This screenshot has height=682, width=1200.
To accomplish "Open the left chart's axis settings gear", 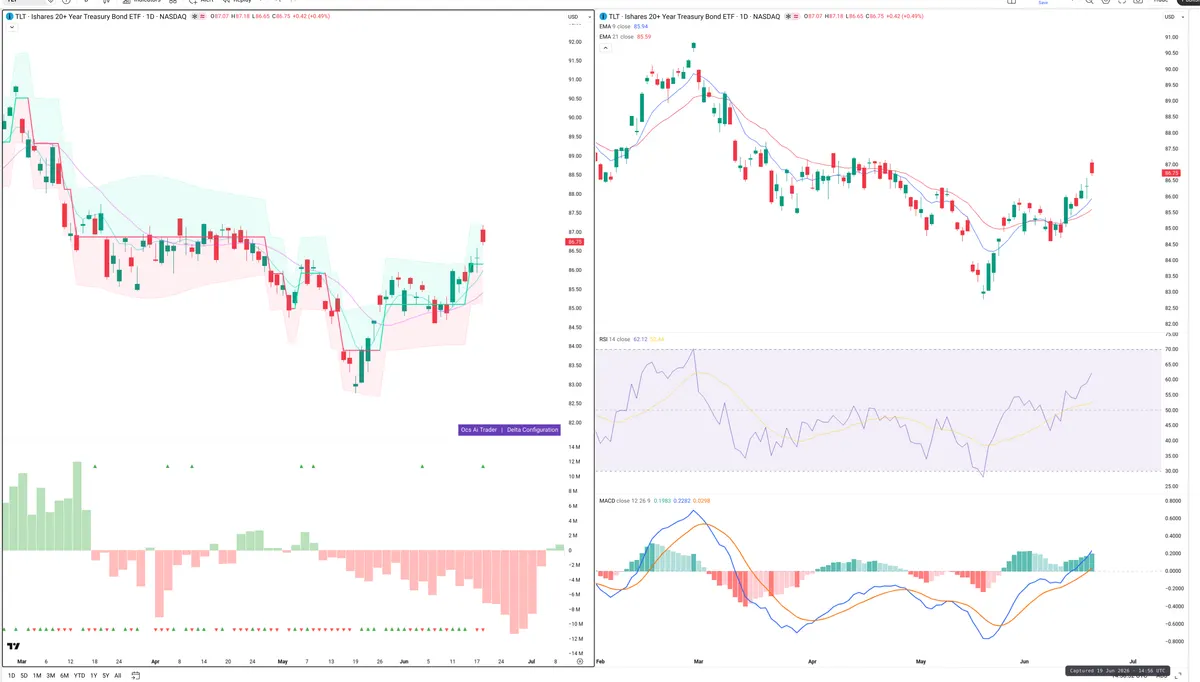I will 580,662.
